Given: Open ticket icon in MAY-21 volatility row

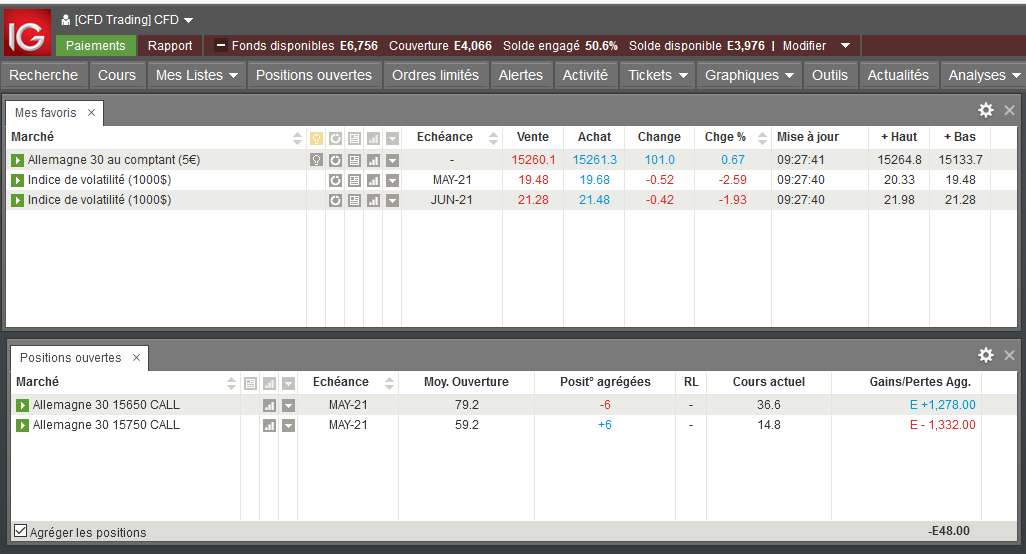Looking at the screenshot, I should (x=354, y=181).
